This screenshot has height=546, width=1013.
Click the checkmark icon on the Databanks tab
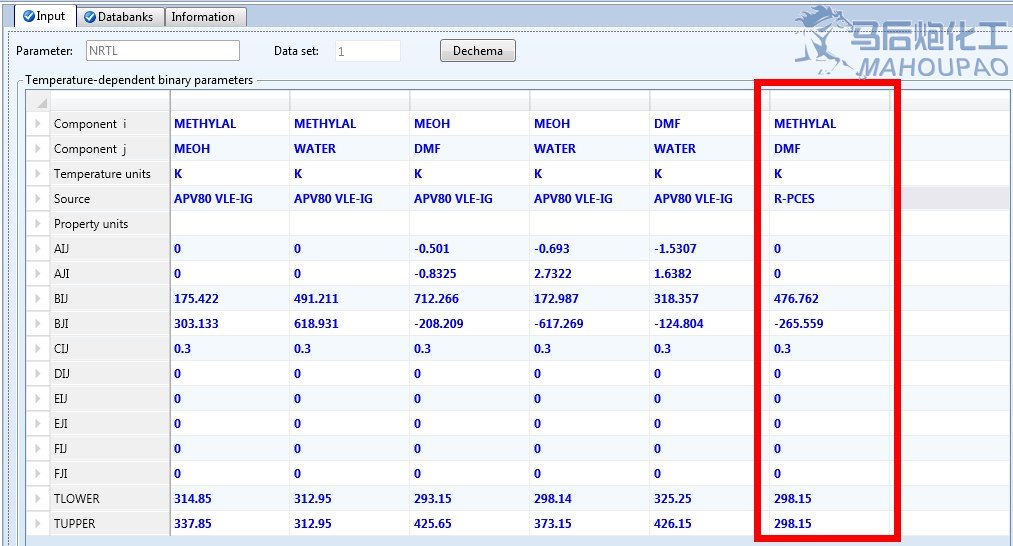point(90,17)
